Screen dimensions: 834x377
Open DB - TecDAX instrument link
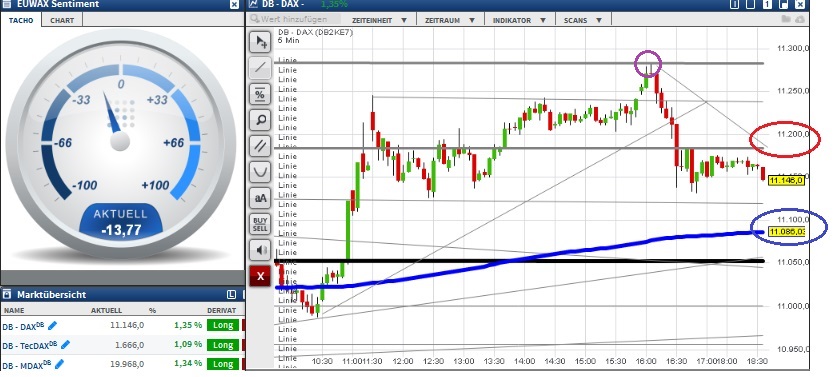click(x=30, y=345)
